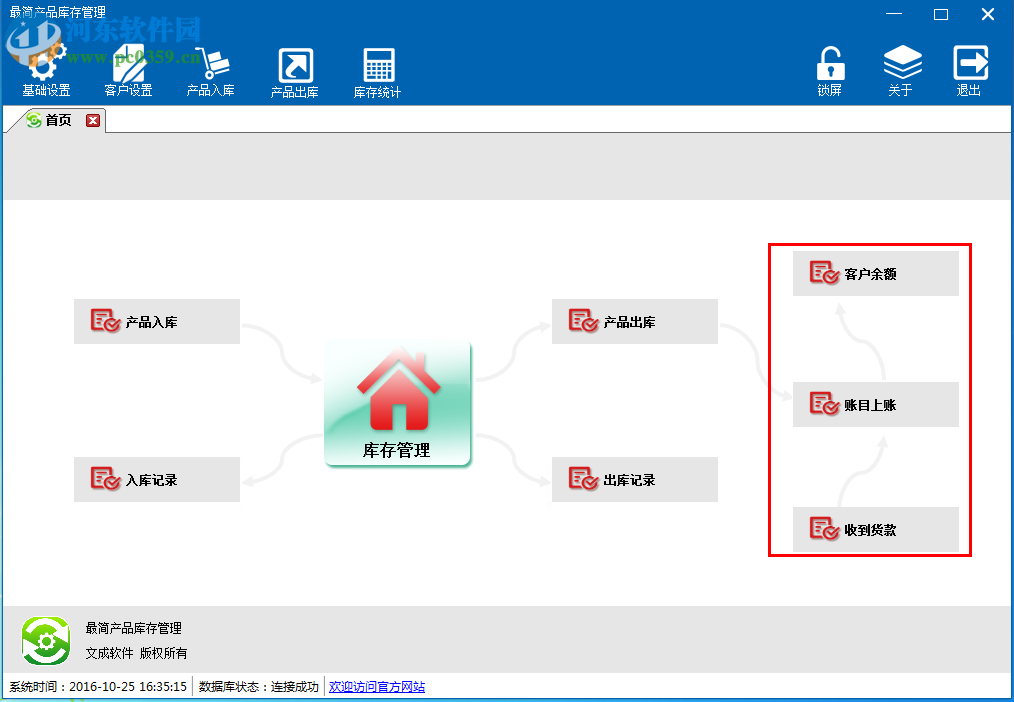Open 欢迎访问官方网站 link
1014x702 pixels.
point(377,686)
